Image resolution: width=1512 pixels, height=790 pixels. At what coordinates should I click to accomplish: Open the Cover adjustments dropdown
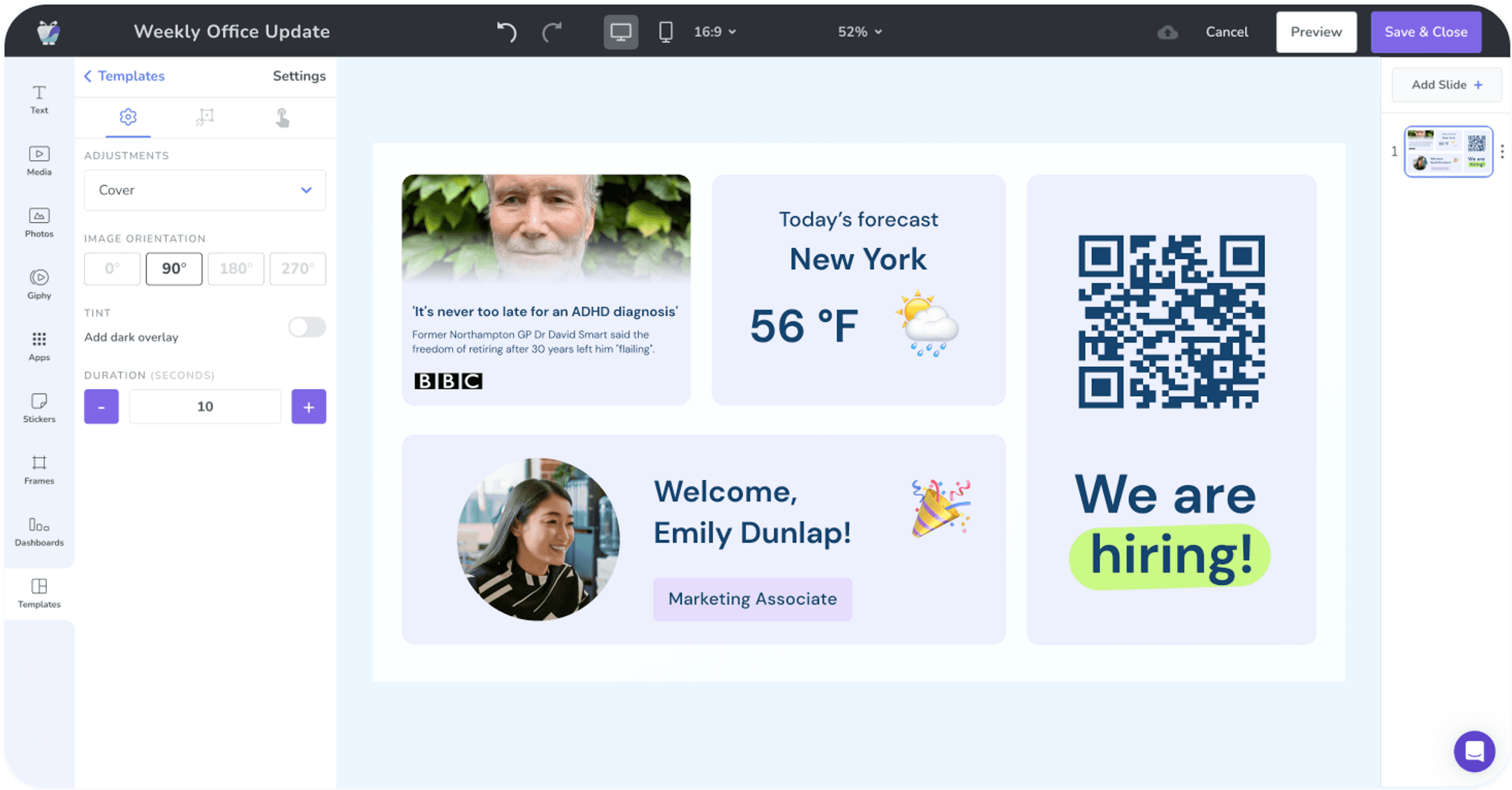[x=204, y=190]
